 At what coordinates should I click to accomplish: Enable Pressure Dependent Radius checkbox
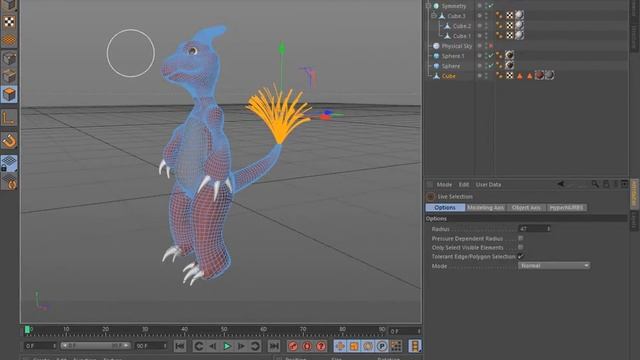[x=521, y=238]
